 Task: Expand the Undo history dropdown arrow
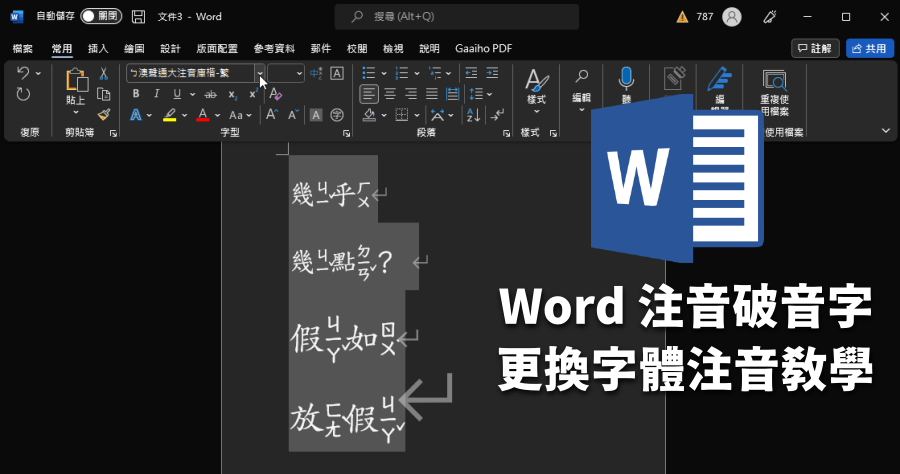point(38,73)
